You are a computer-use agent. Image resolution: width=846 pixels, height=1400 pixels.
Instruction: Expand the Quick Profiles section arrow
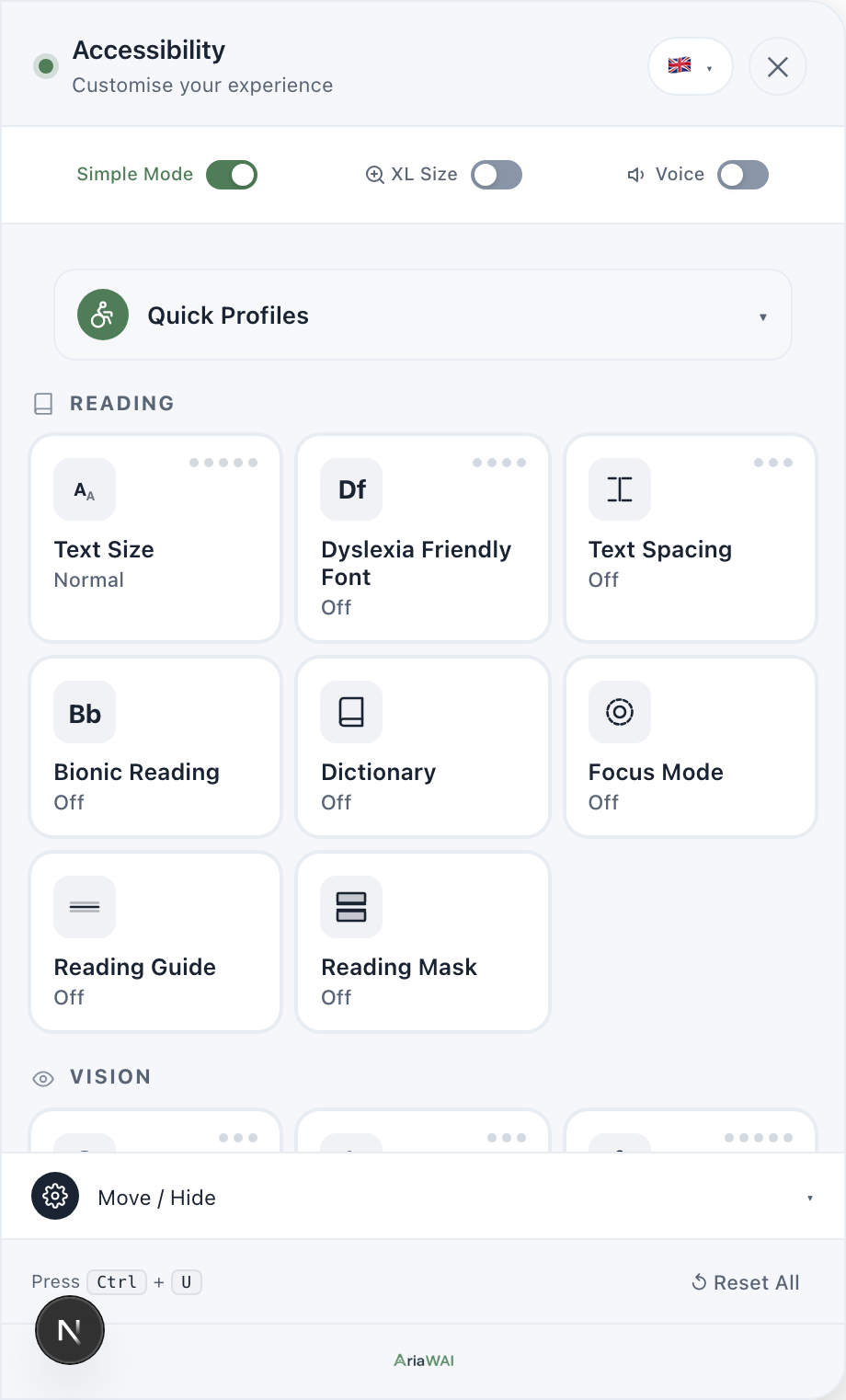click(x=762, y=317)
